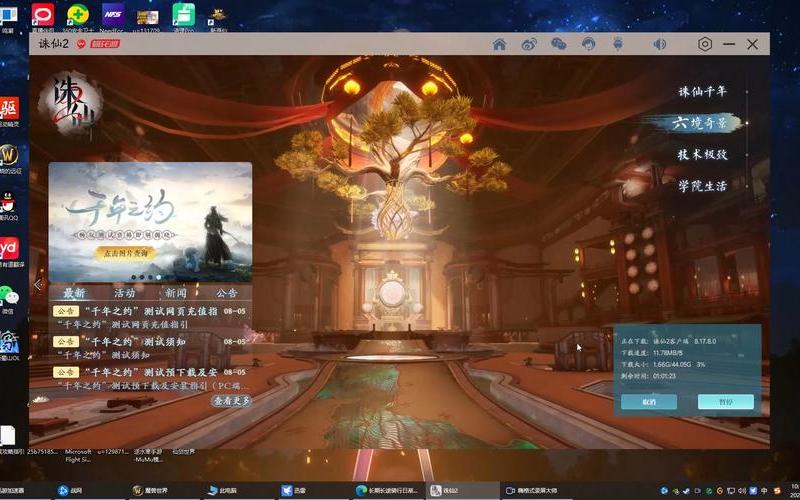Click the 8.17.8.0 client version text
Viewport: 800px width, 500px height.
[x=705, y=341]
